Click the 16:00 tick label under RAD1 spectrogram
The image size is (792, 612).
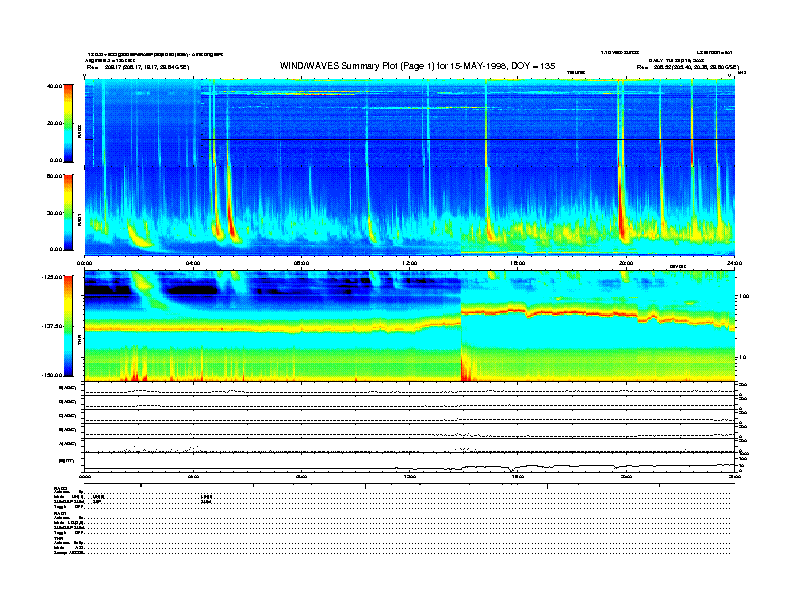point(518,263)
